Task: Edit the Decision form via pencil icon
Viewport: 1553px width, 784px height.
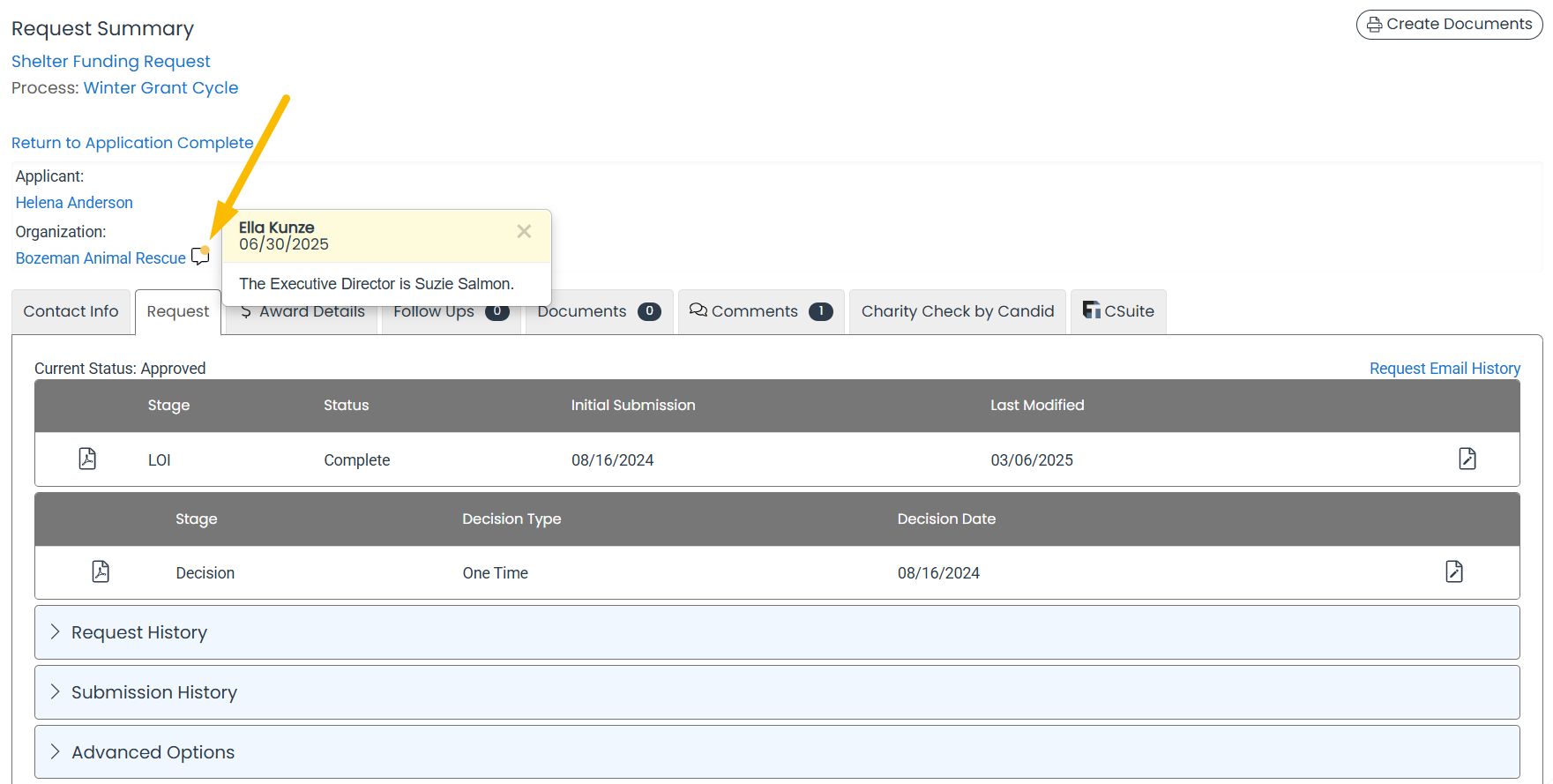Action: point(1453,571)
